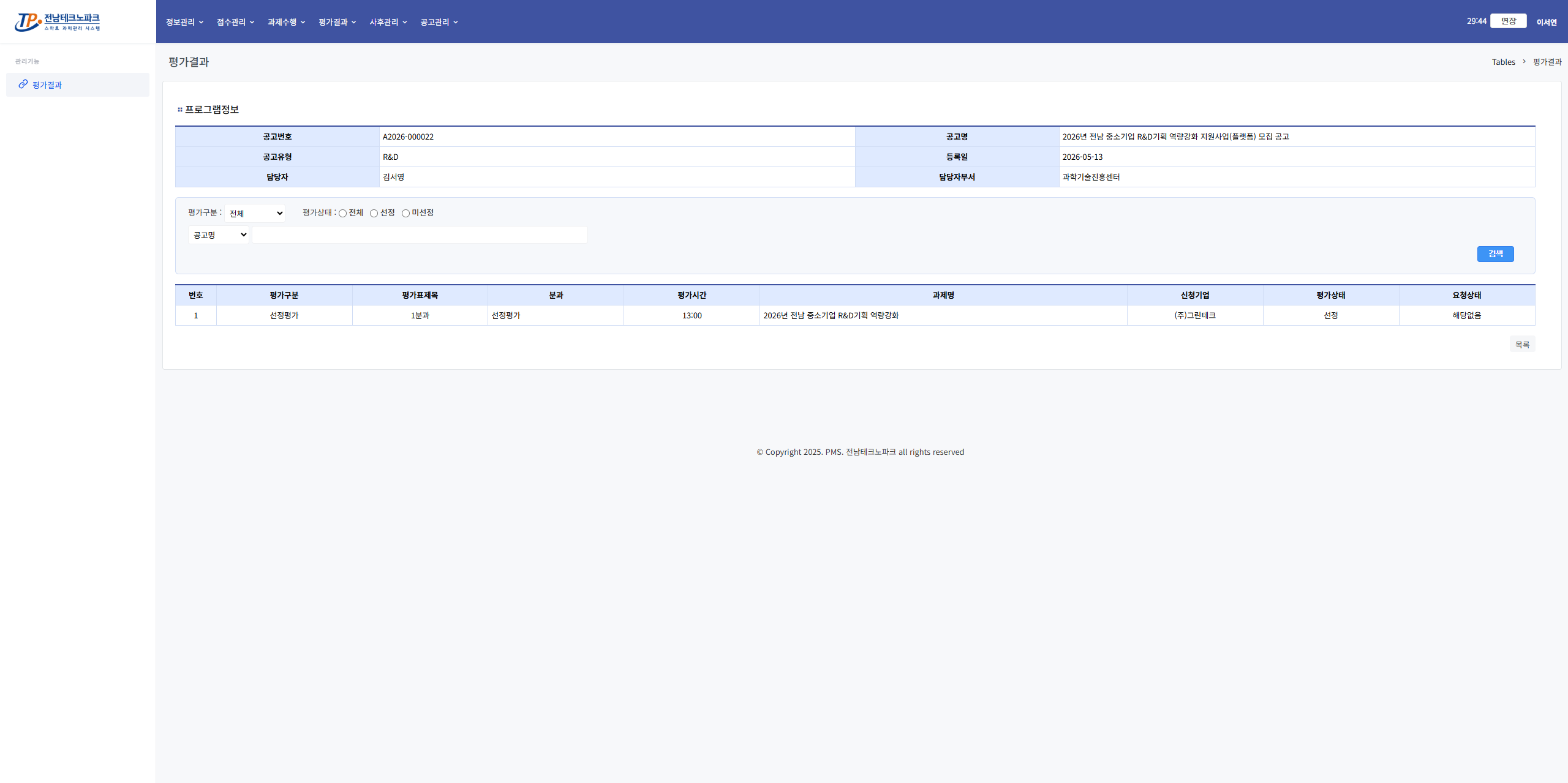Click the 평가결과 breadcrumb item

point(1547,62)
